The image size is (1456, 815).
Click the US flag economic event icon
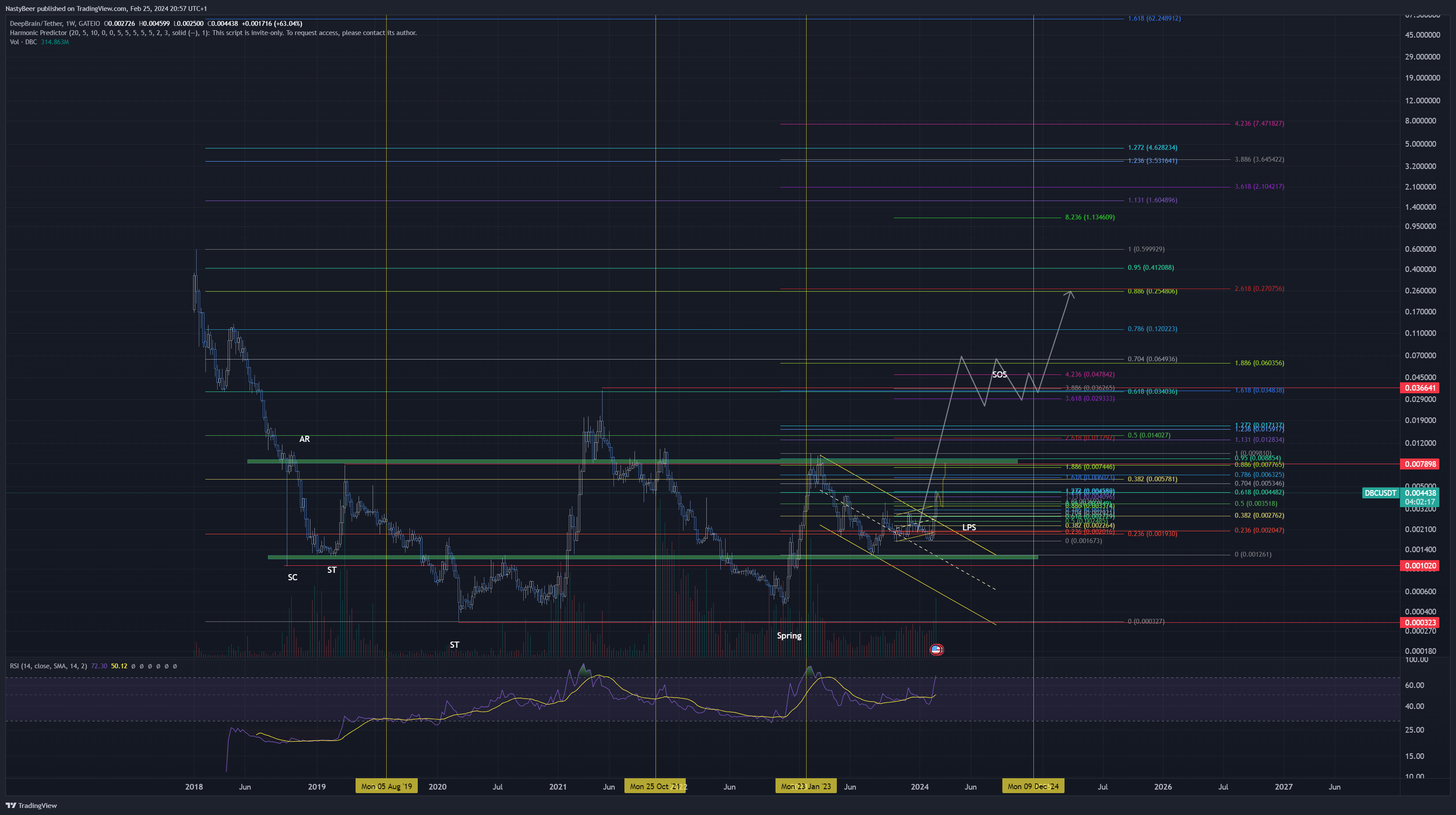936,649
